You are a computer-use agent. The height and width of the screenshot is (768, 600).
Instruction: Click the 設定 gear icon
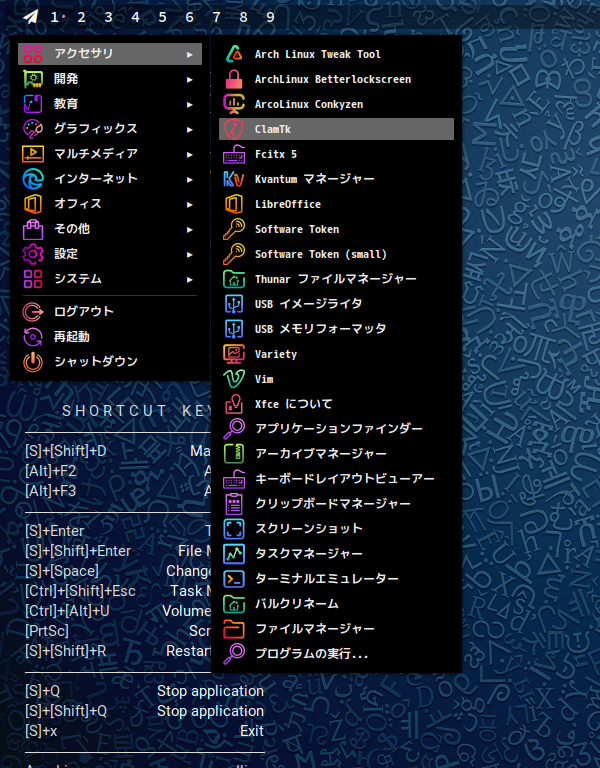point(33,254)
